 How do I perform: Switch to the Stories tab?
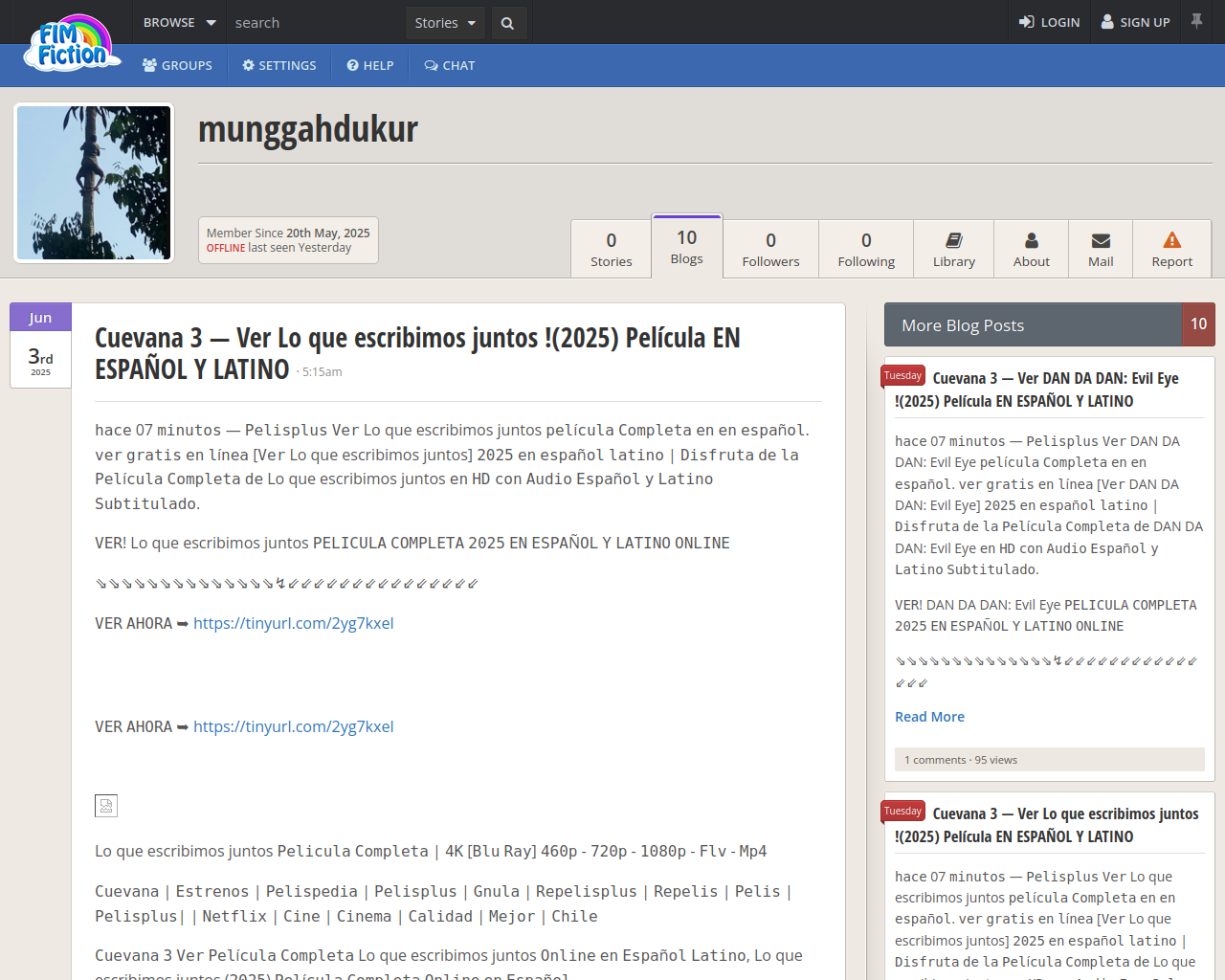pyautogui.click(x=611, y=249)
